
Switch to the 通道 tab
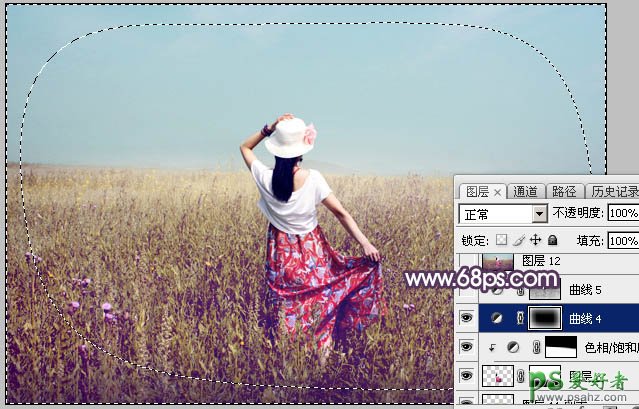(x=526, y=191)
